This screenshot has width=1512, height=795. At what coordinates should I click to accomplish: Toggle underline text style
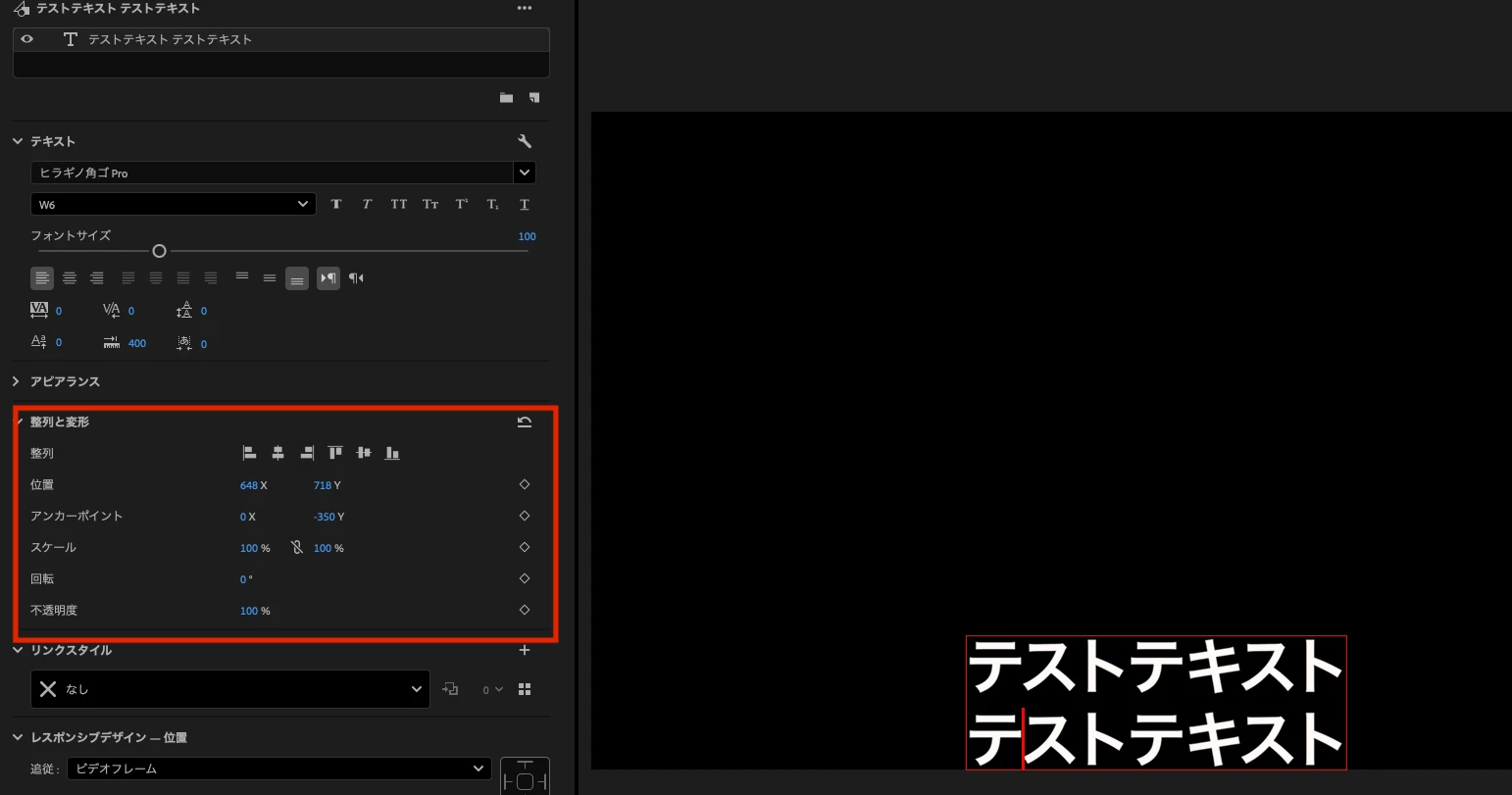524,204
